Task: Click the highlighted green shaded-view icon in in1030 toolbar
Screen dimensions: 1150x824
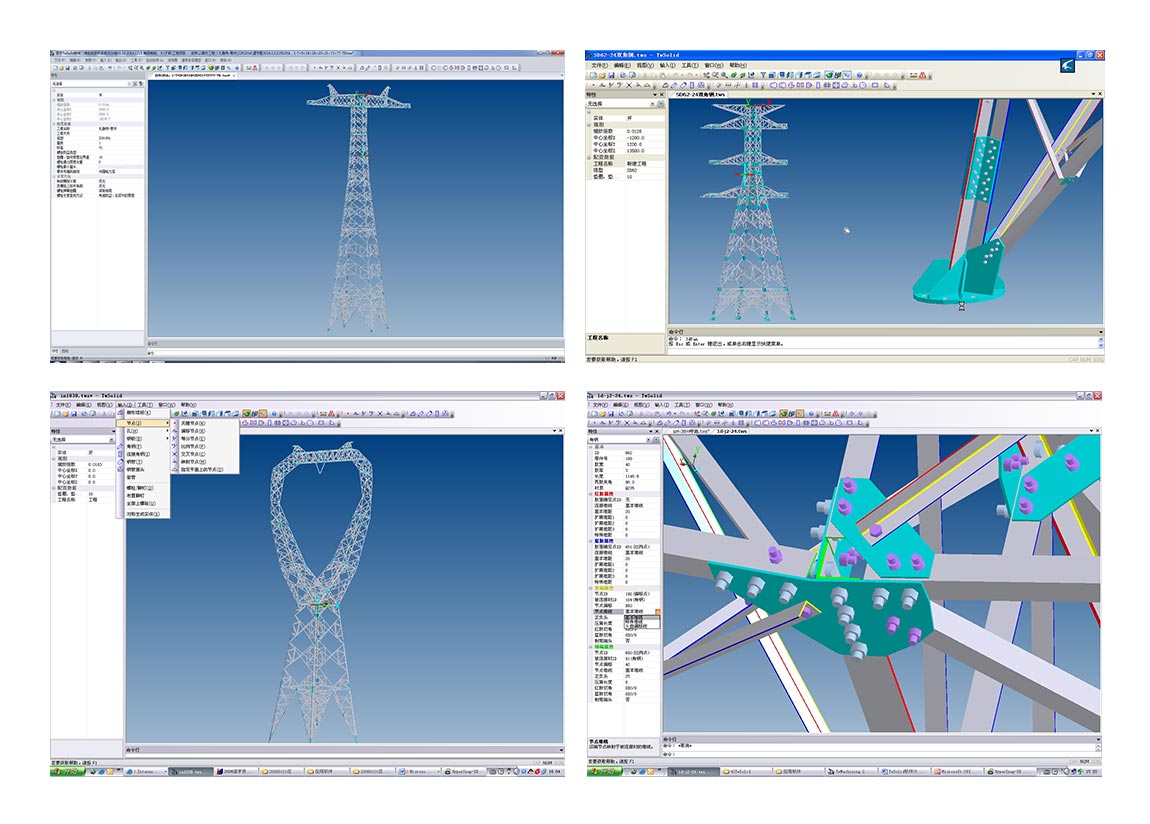Action: [x=247, y=413]
